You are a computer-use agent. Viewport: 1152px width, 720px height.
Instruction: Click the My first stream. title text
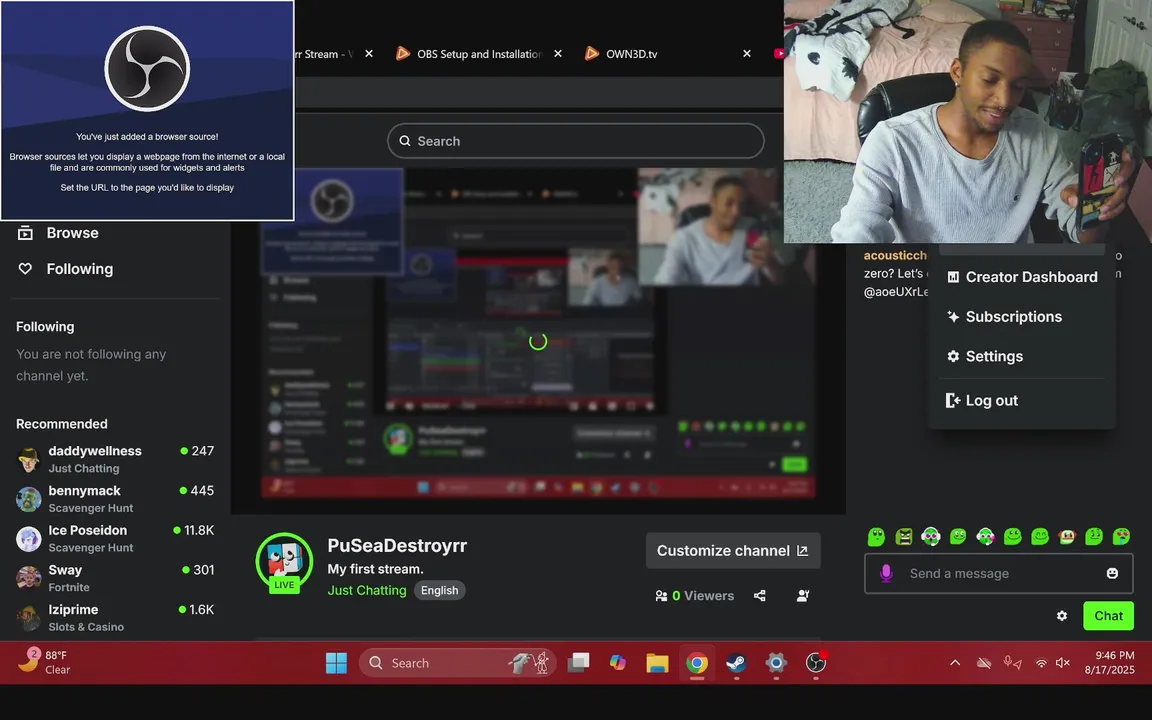[x=375, y=569]
